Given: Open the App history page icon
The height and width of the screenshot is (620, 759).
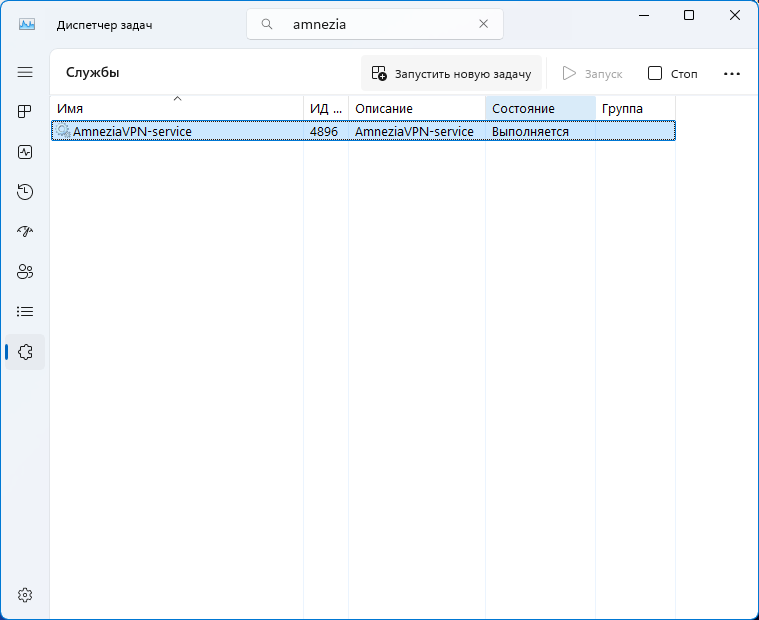Looking at the screenshot, I should point(25,192).
